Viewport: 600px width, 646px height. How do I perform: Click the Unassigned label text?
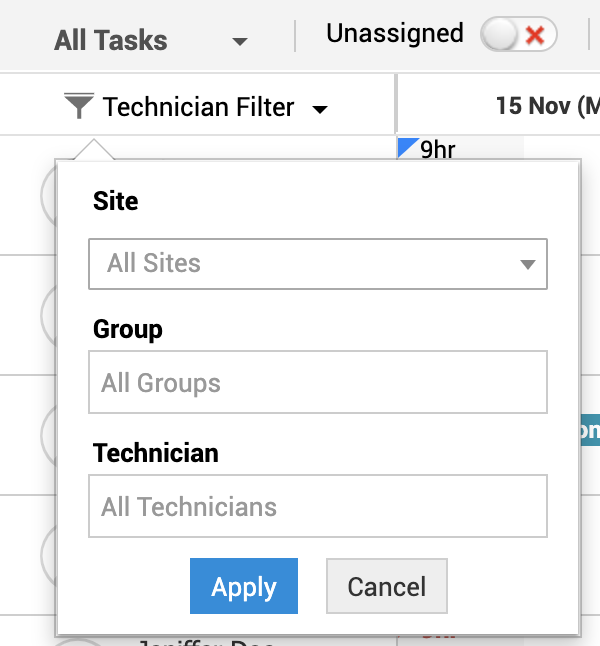click(x=395, y=34)
